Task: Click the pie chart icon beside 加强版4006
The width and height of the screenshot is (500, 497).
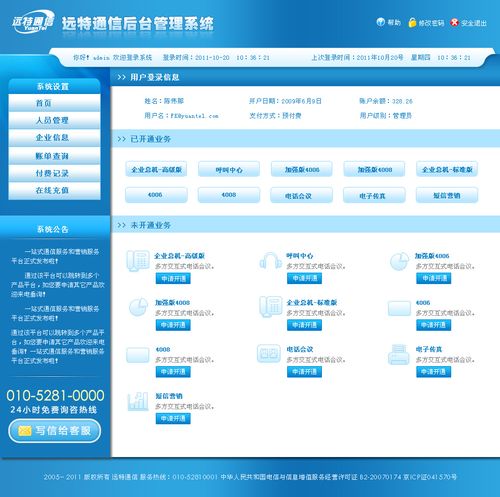Action: click(399, 261)
